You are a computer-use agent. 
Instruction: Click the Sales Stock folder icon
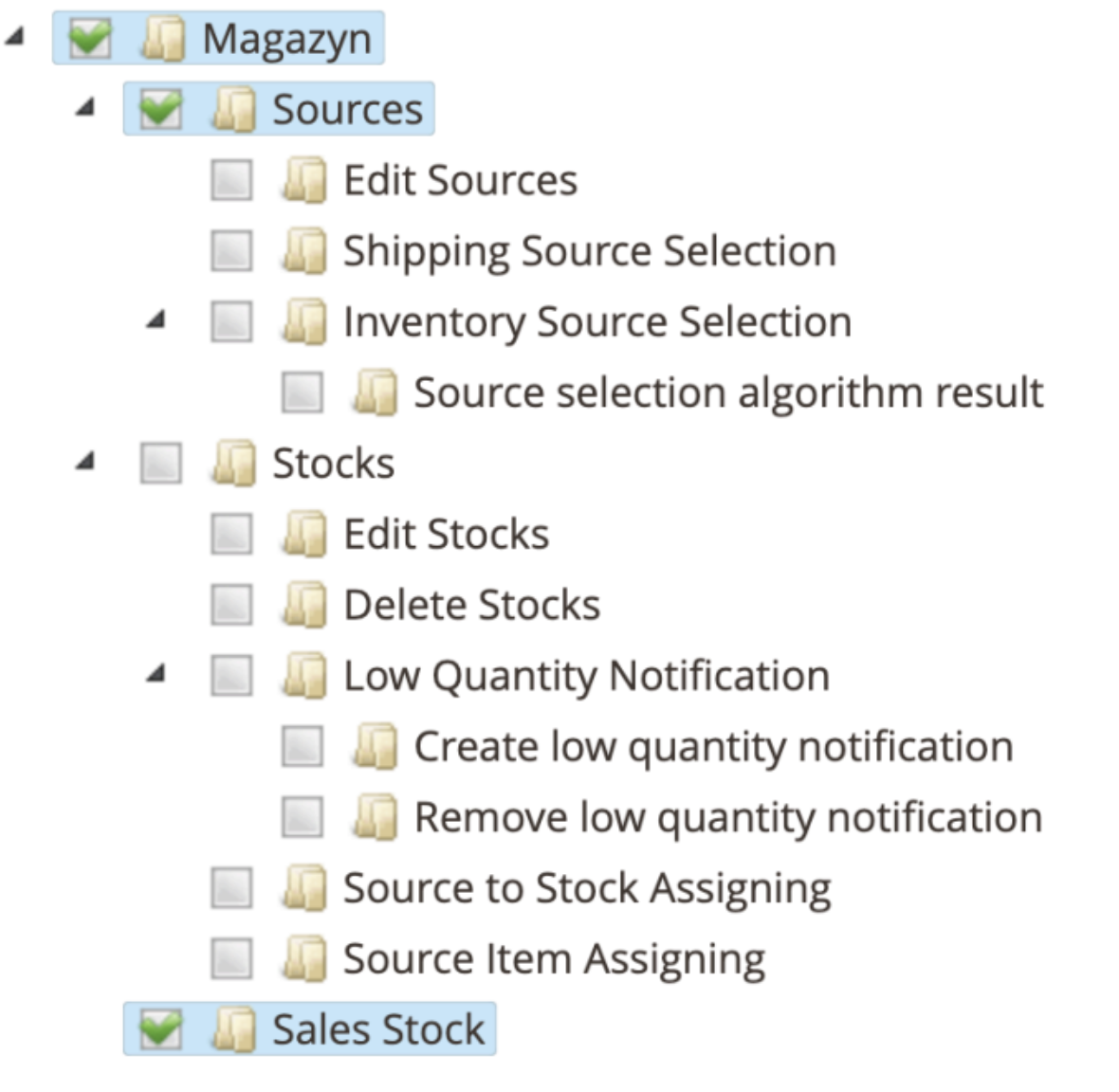pos(233,1029)
